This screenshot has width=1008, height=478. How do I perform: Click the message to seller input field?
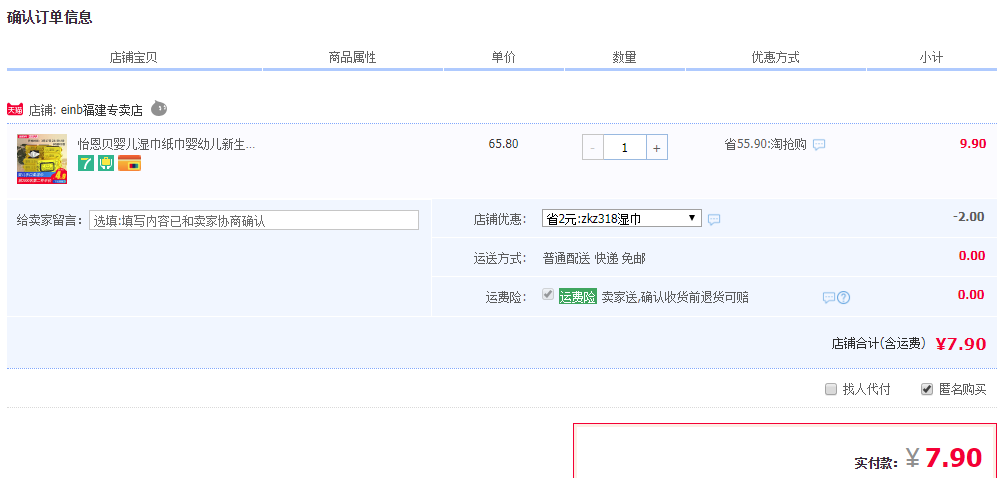coord(254,220)
